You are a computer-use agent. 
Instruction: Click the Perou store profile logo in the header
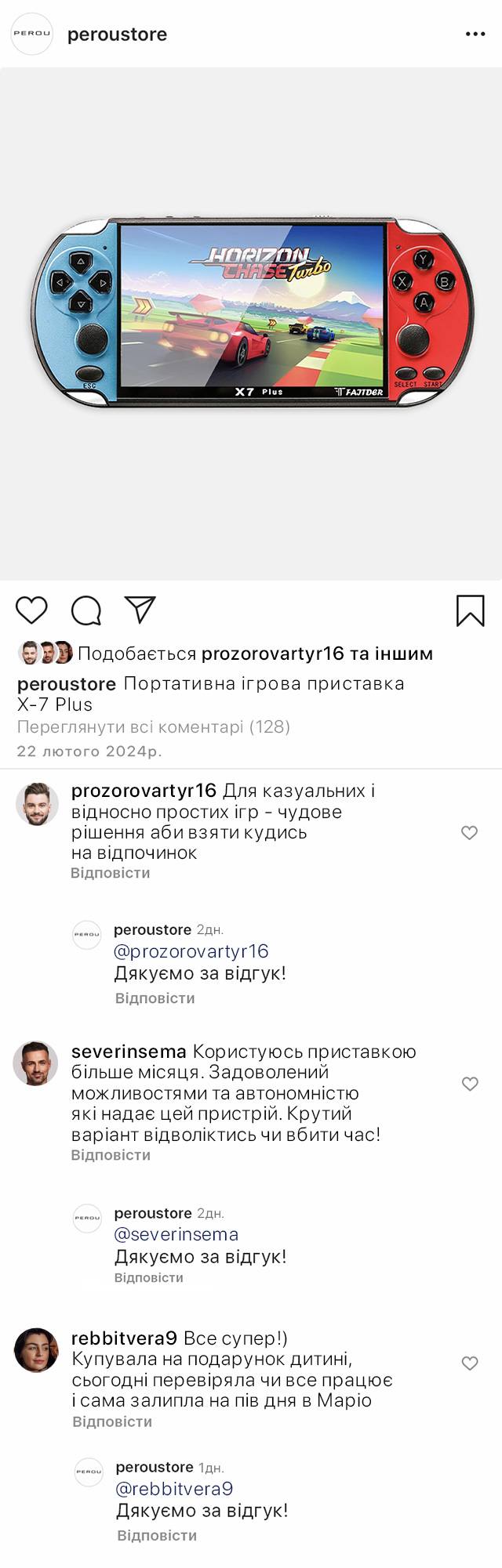point(31,34)
